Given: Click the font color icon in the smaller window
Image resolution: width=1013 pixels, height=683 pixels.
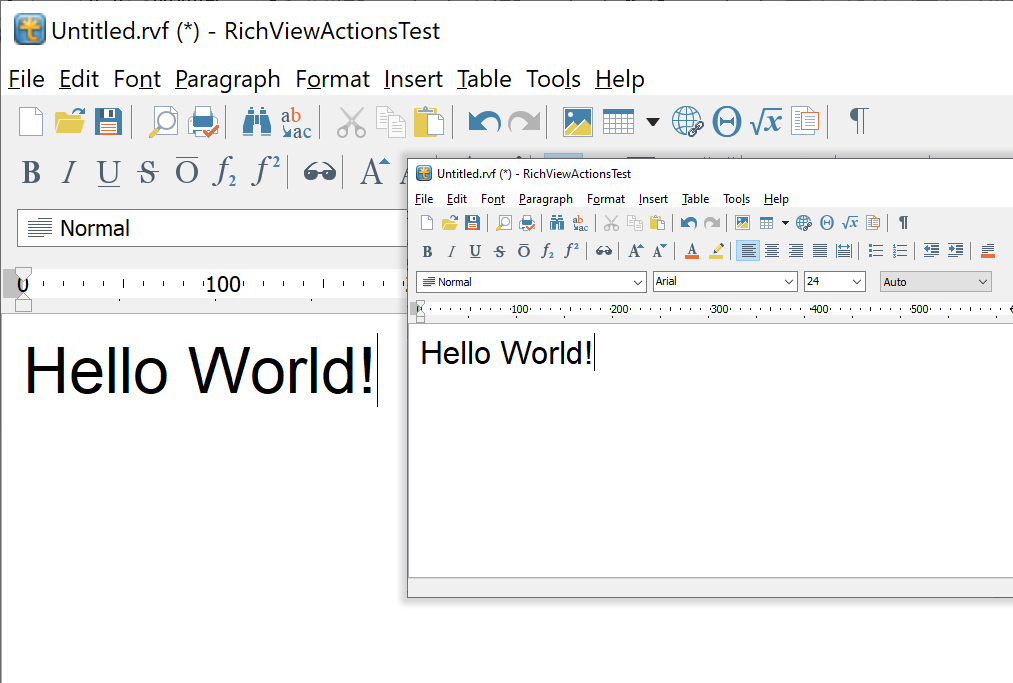Looking at the screenshot, I should coord(692,251).
